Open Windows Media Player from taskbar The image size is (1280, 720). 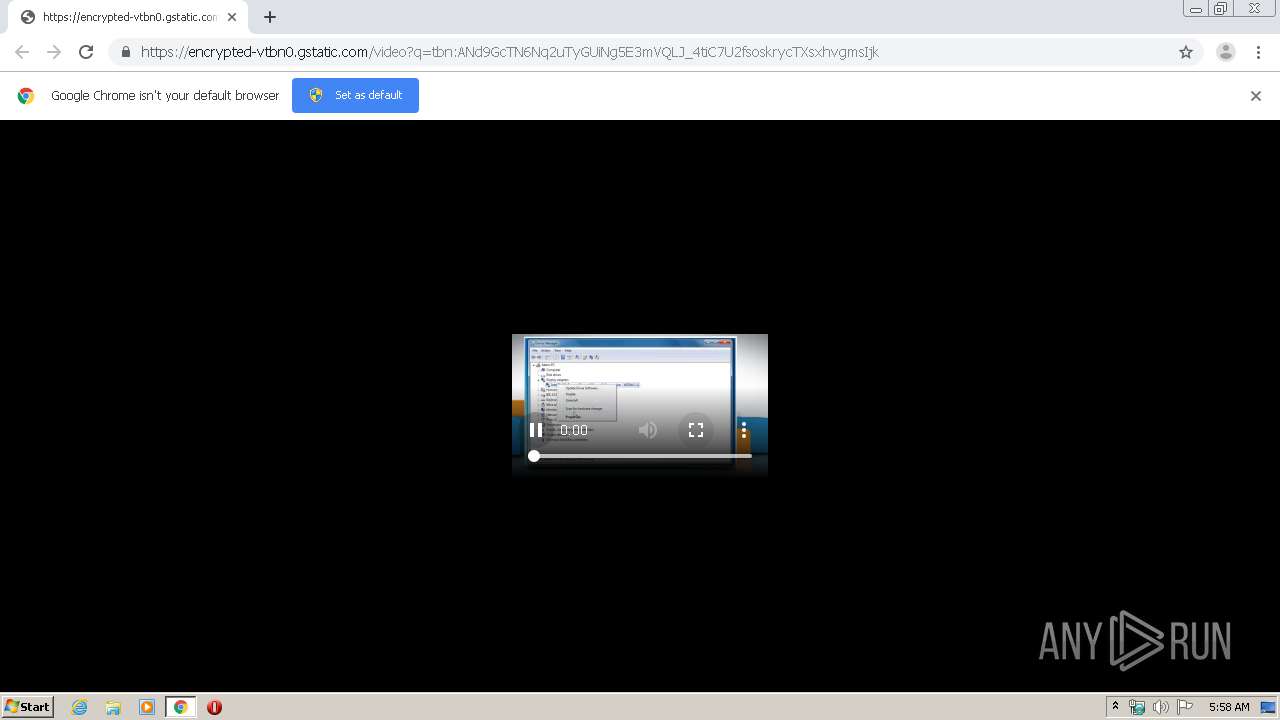click(147, 707)
